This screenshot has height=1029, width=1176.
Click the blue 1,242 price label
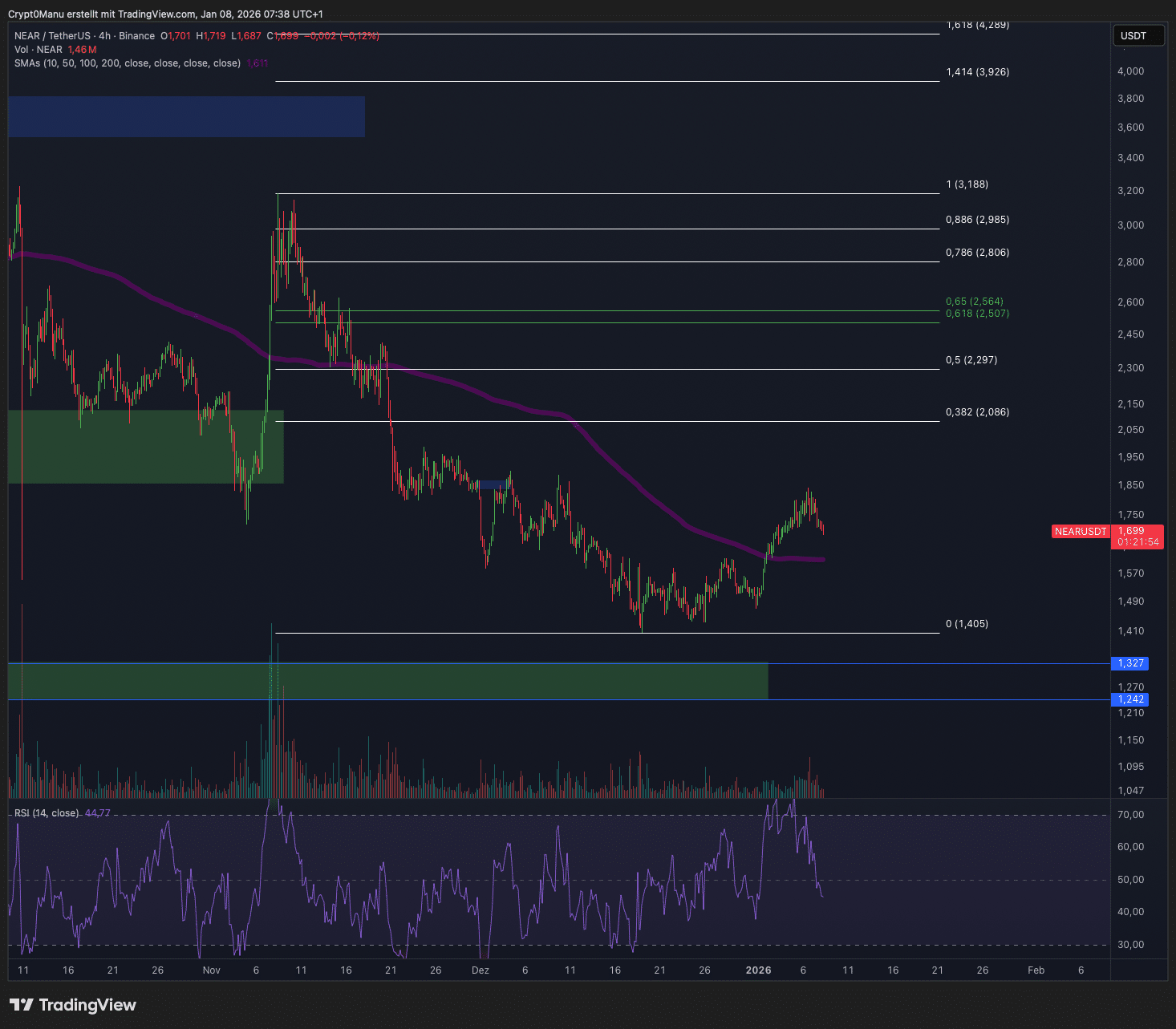click(x=1130, y=699)
